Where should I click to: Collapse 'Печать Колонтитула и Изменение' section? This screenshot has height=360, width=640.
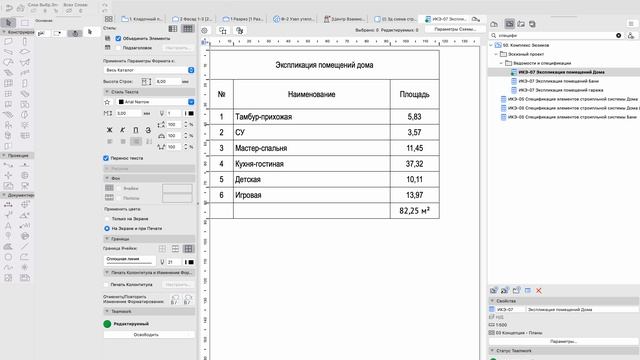[107, 272]
